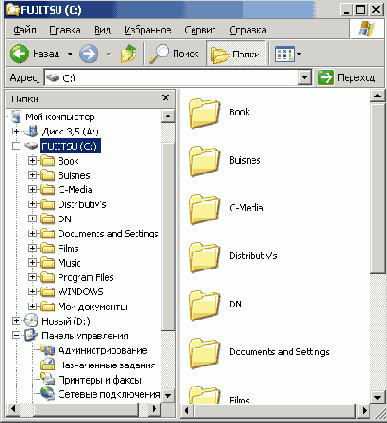Collapse the Панель управления tree node

coord(16,336)
